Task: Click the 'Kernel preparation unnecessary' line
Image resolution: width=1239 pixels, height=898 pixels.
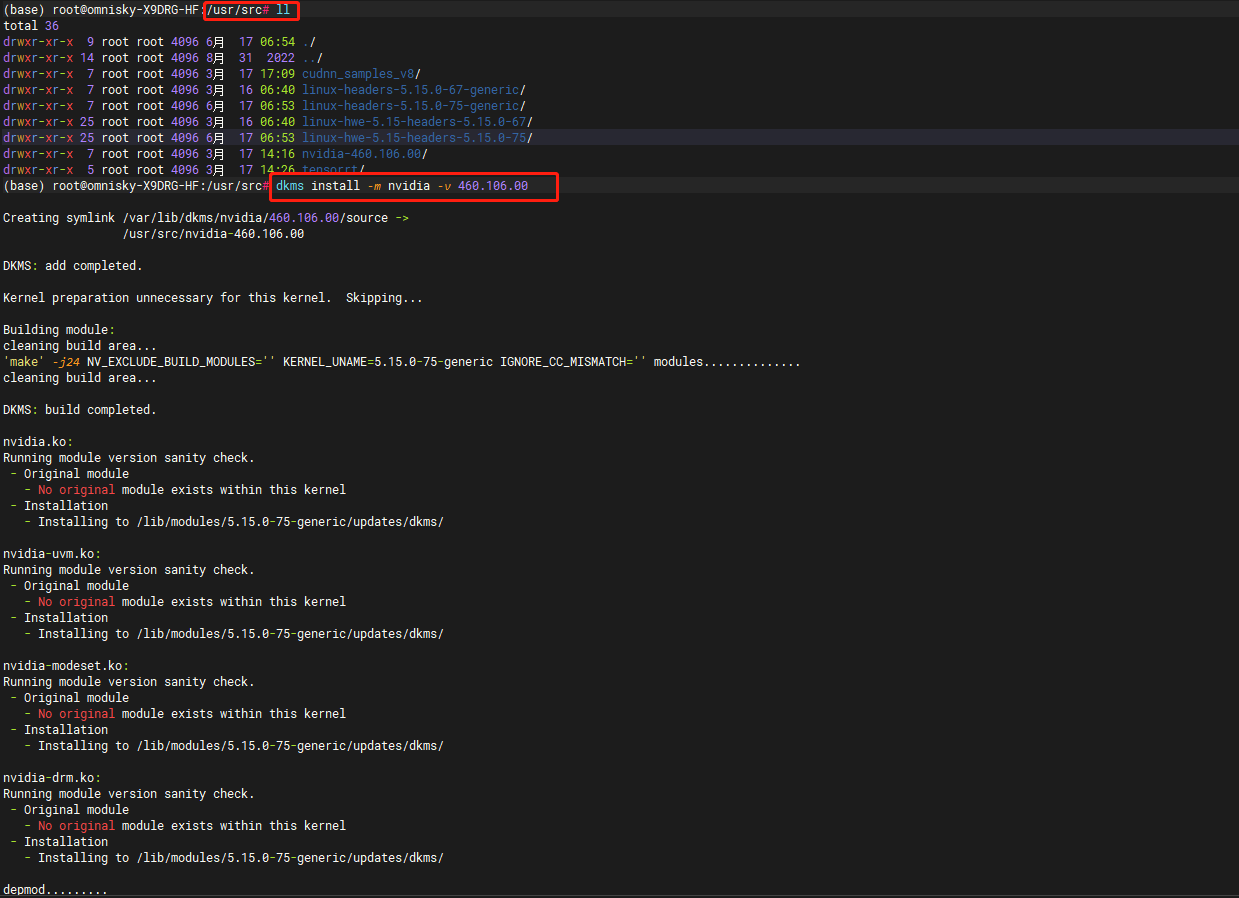Action: pyautogui.click(x=213, y=298)
